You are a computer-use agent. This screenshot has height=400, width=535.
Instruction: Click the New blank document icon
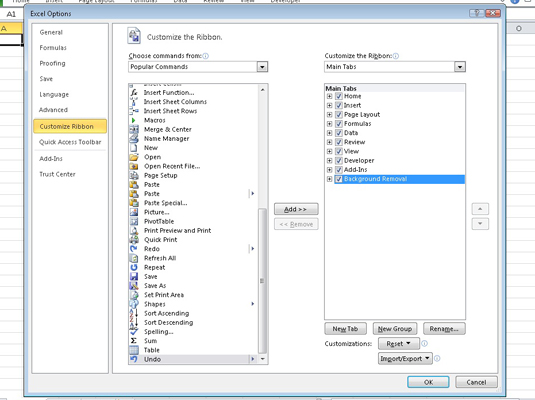[134, 148]
